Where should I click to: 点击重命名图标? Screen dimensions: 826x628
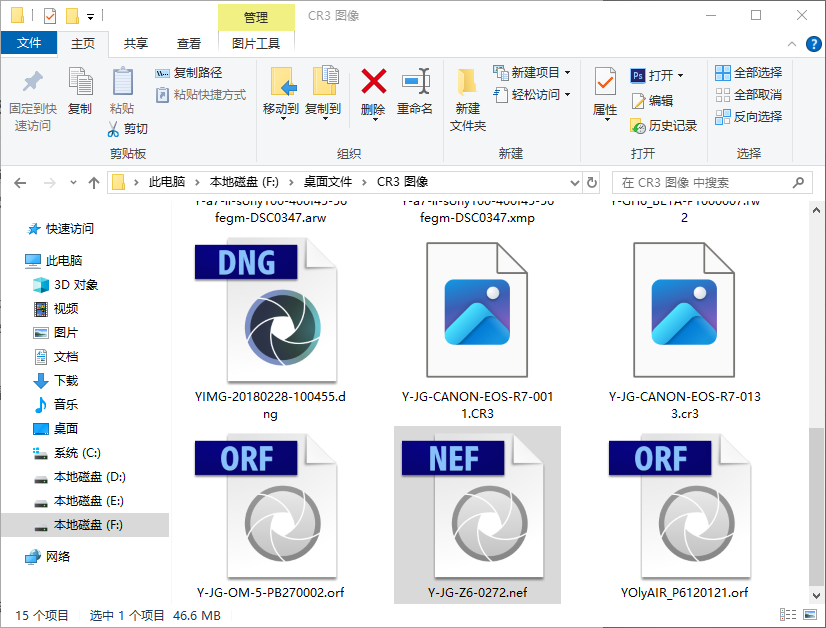tap(414, 95)
